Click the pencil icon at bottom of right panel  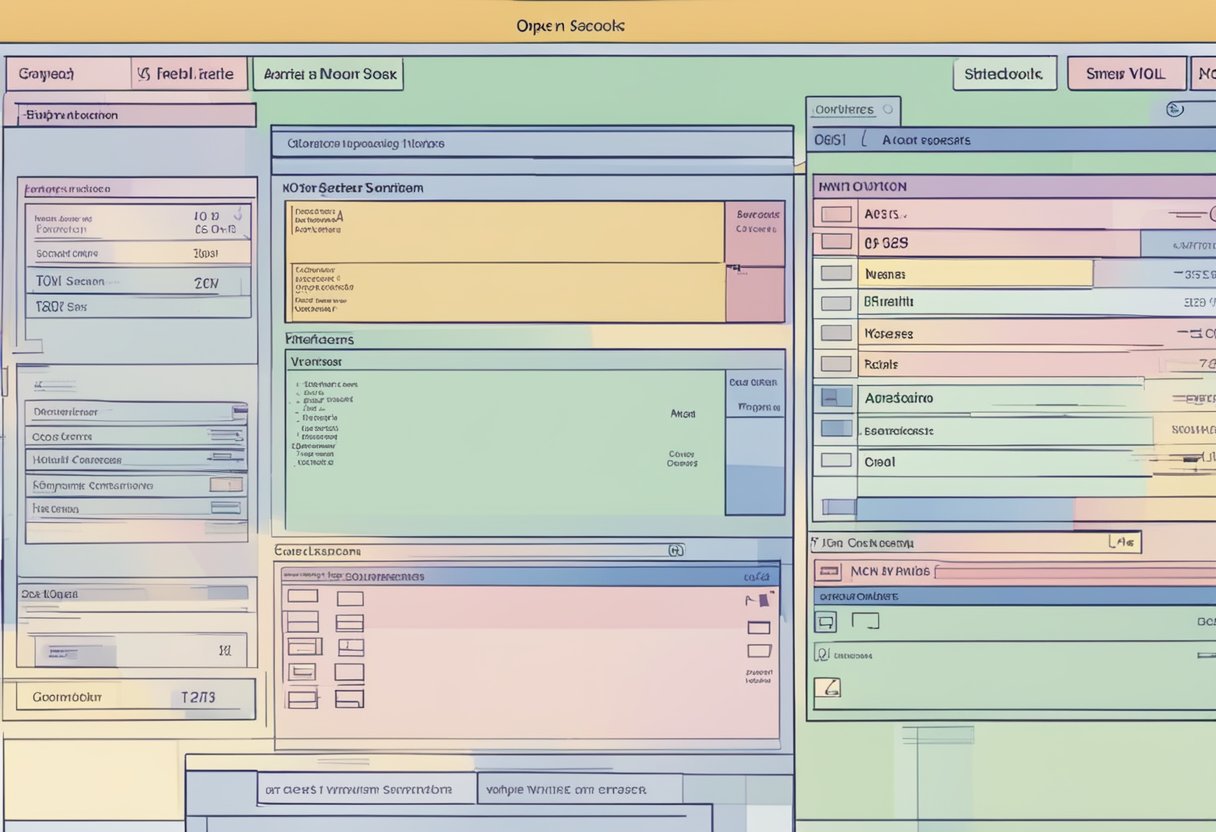[826, 687]
